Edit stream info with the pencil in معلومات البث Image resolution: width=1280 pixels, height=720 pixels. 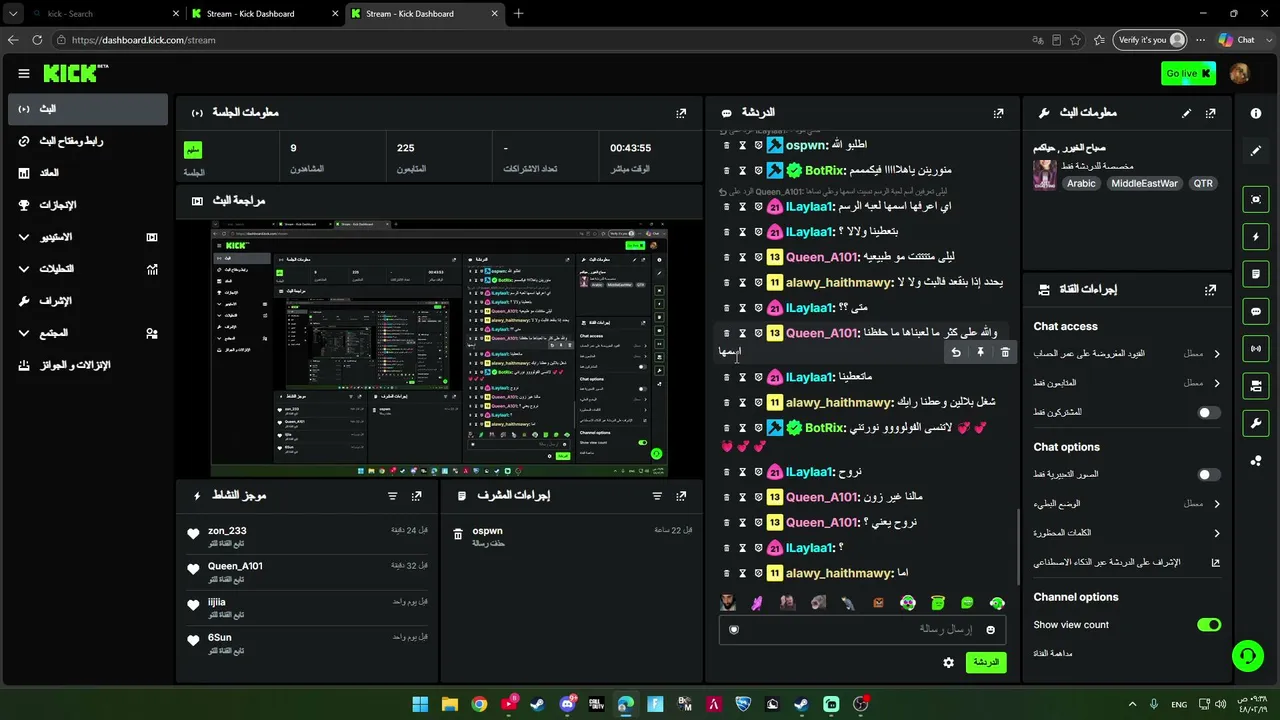1187,113
